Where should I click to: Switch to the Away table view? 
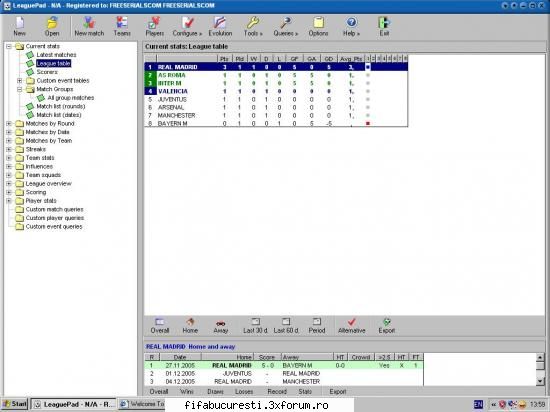(221, 326)
